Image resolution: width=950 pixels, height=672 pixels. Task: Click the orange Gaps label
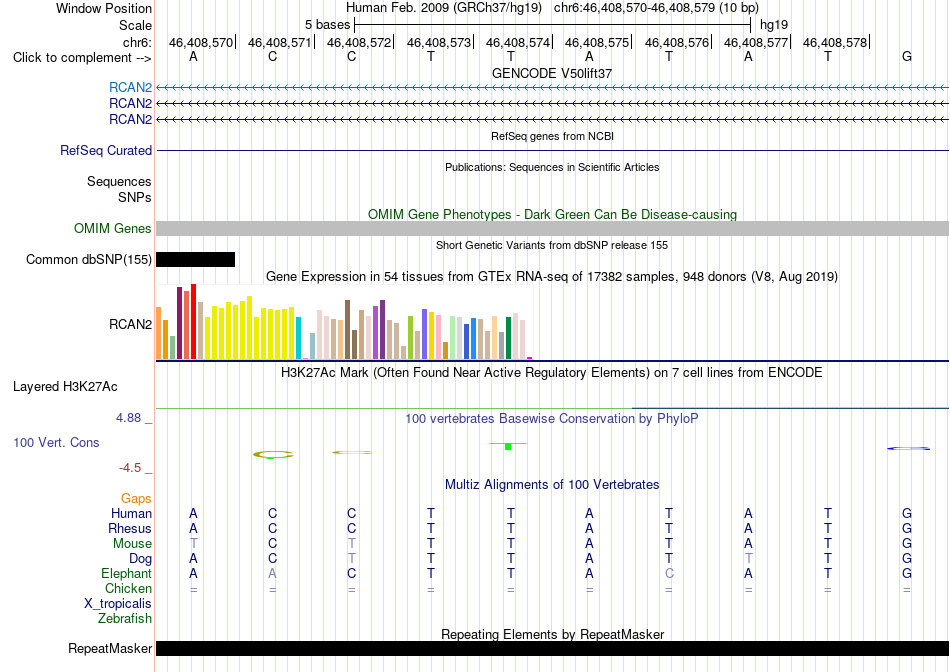click(136, 498)
